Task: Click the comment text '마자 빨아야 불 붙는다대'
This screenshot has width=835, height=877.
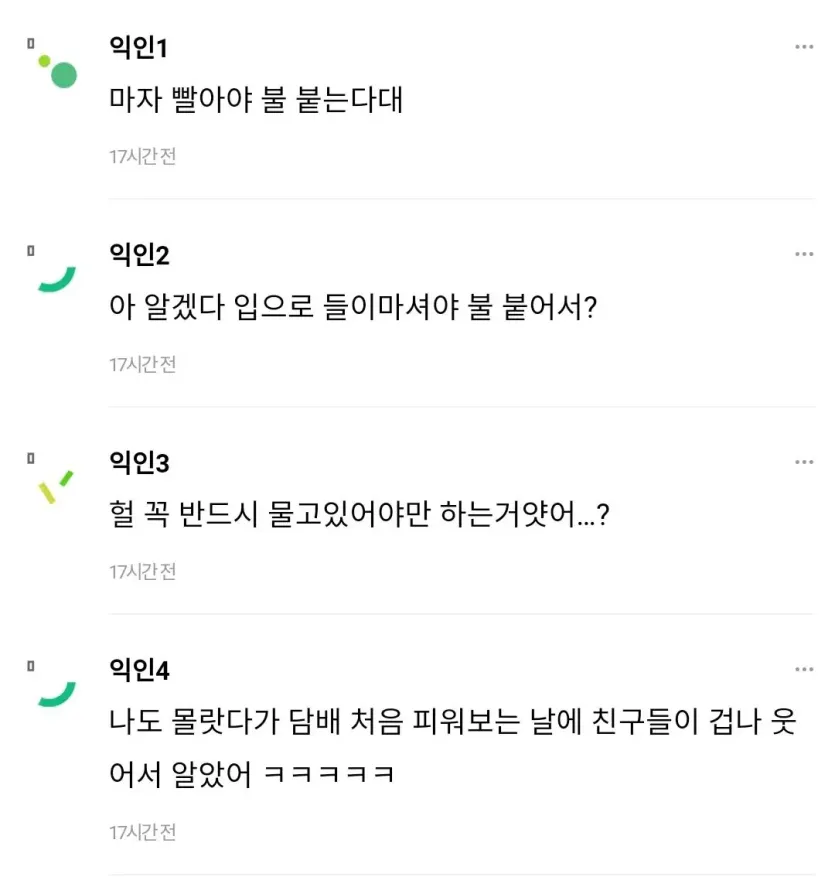Action: [256, 101]
